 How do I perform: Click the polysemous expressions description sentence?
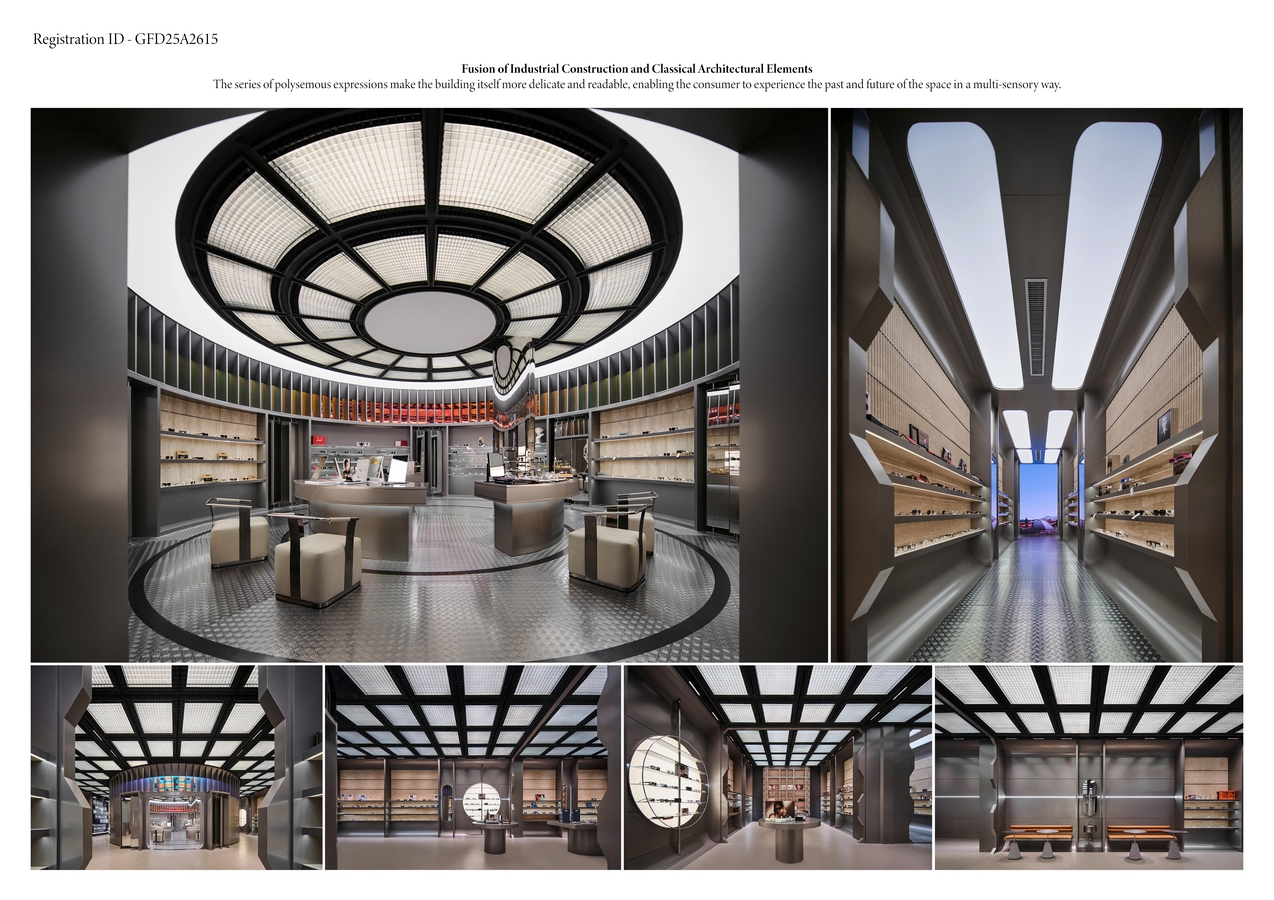[x=636, y=85]
